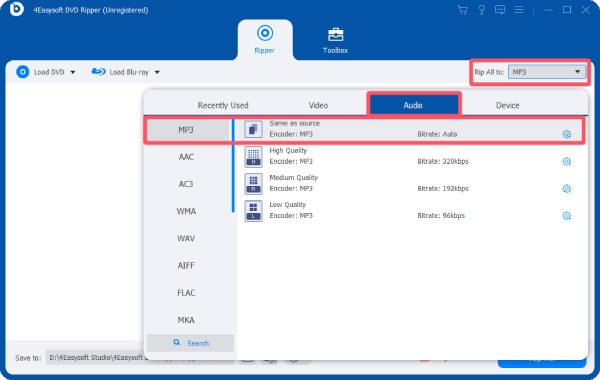Open the feedback chat icon
600x380 pixels.
click(x=500, y=10)
